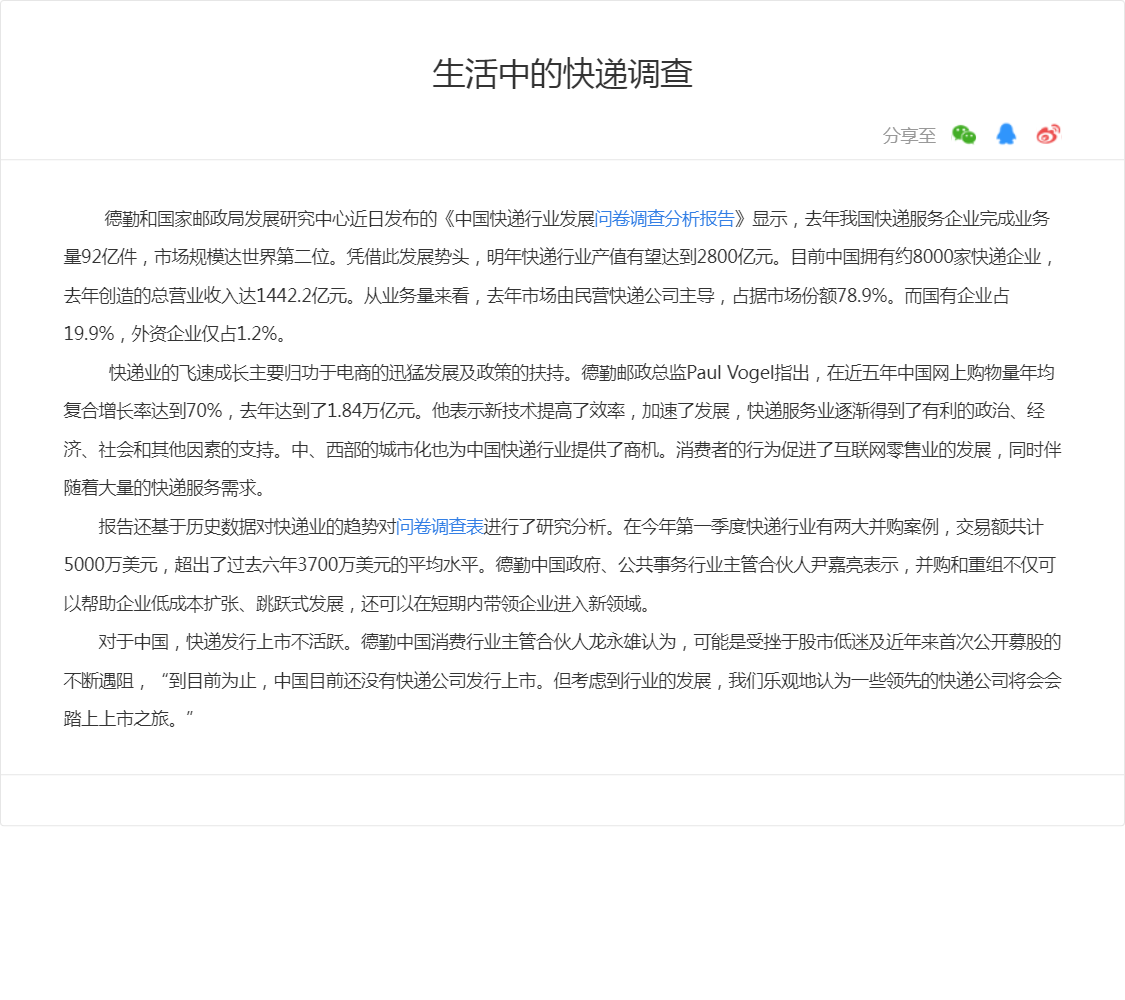Click the 分享至 label
Image resolution: width=1125 pixels, height=1000 pixels.
coord(909,136)
